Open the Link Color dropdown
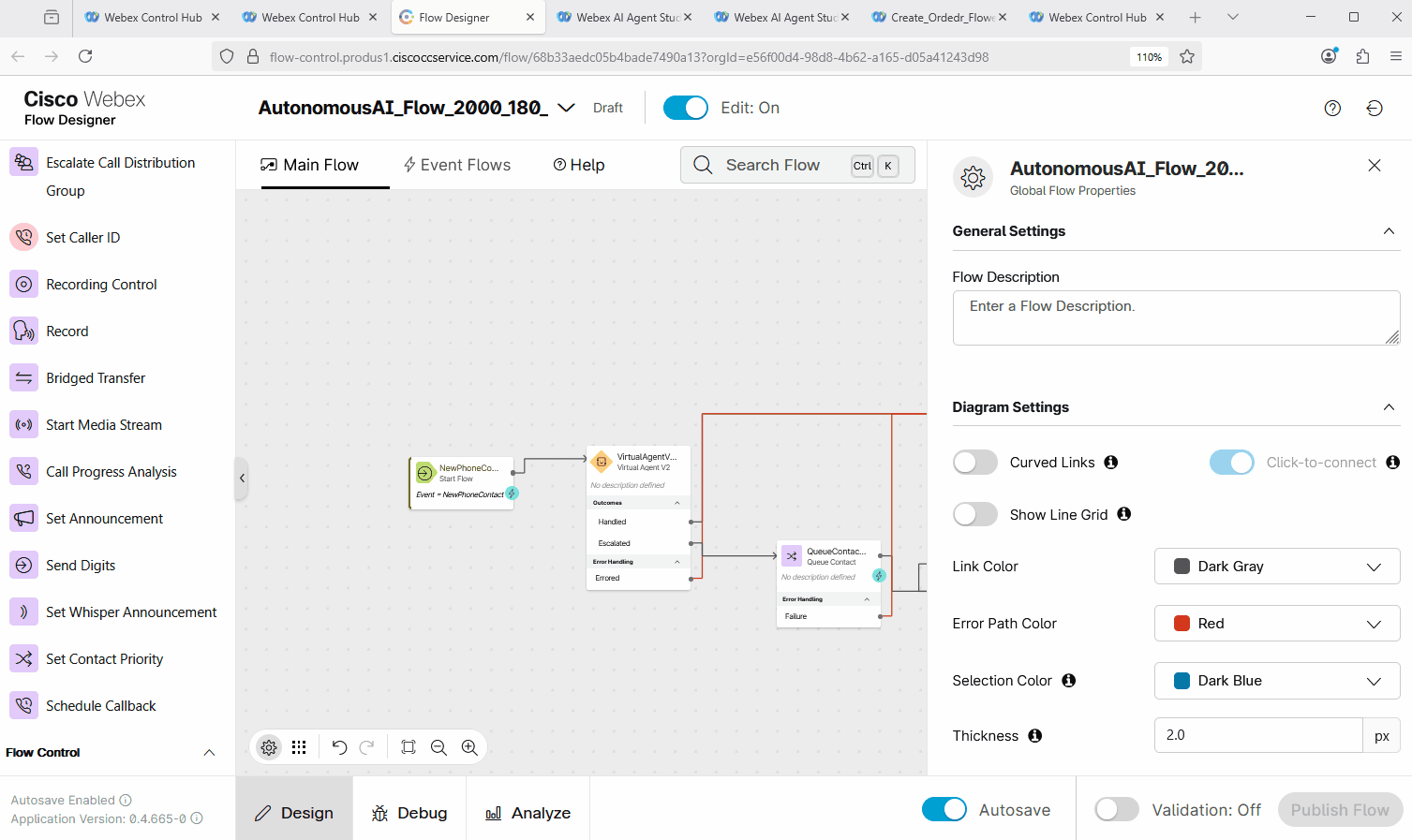This screenshot has width=1412, height=840. [1276, 567]
